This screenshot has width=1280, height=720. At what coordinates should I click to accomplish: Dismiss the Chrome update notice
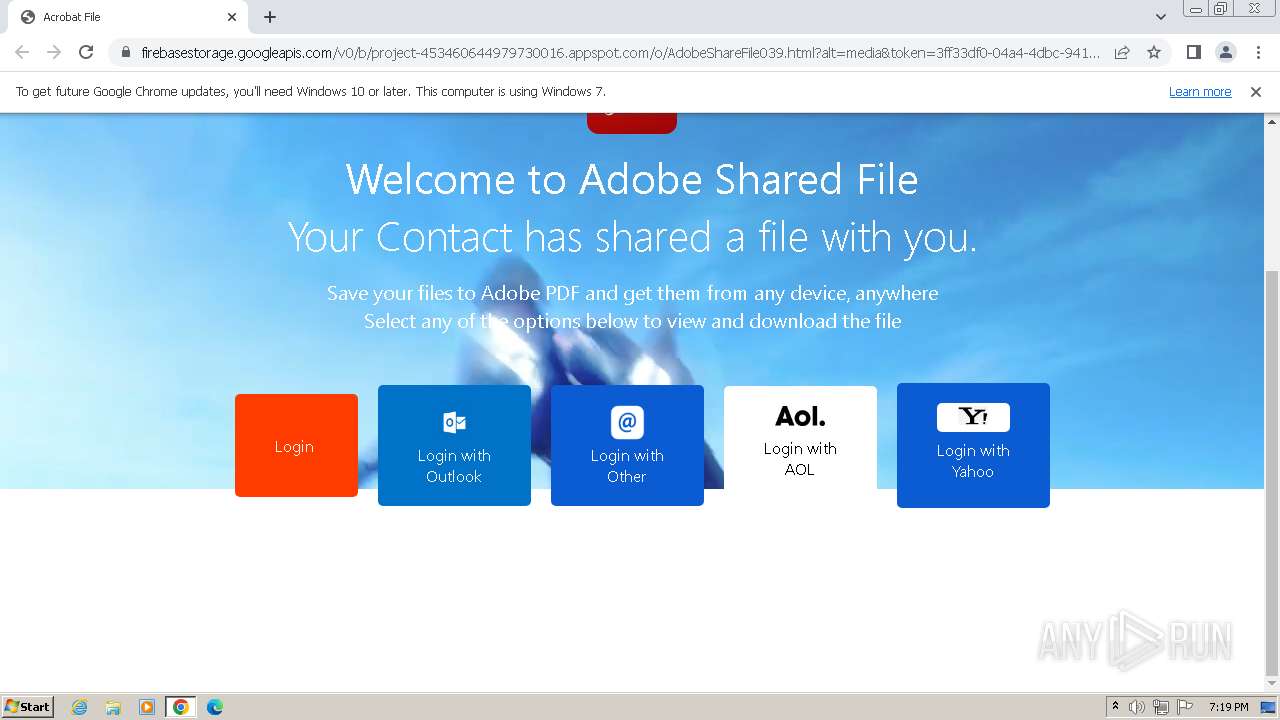pyautogui.click(x=1256, y=91)
